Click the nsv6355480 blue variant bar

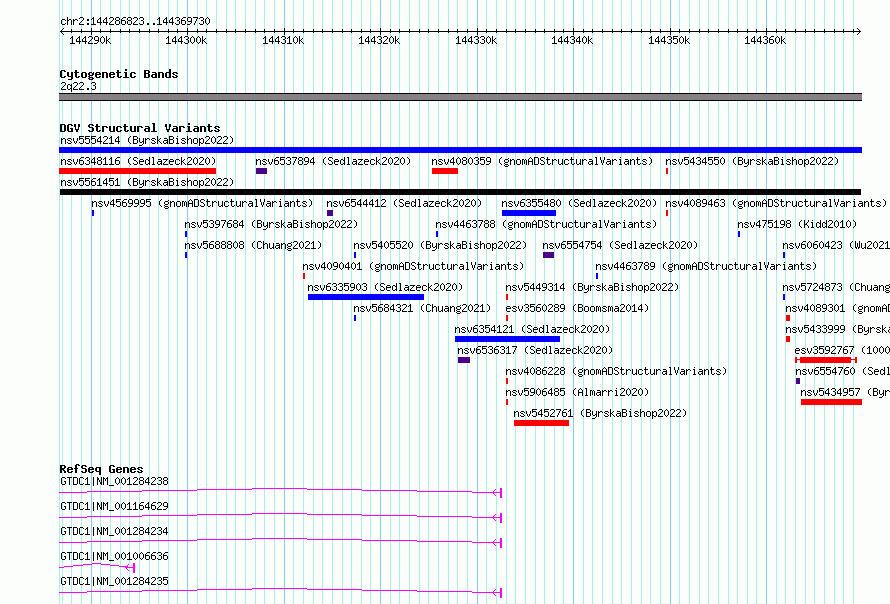click(x=528, y=213)
